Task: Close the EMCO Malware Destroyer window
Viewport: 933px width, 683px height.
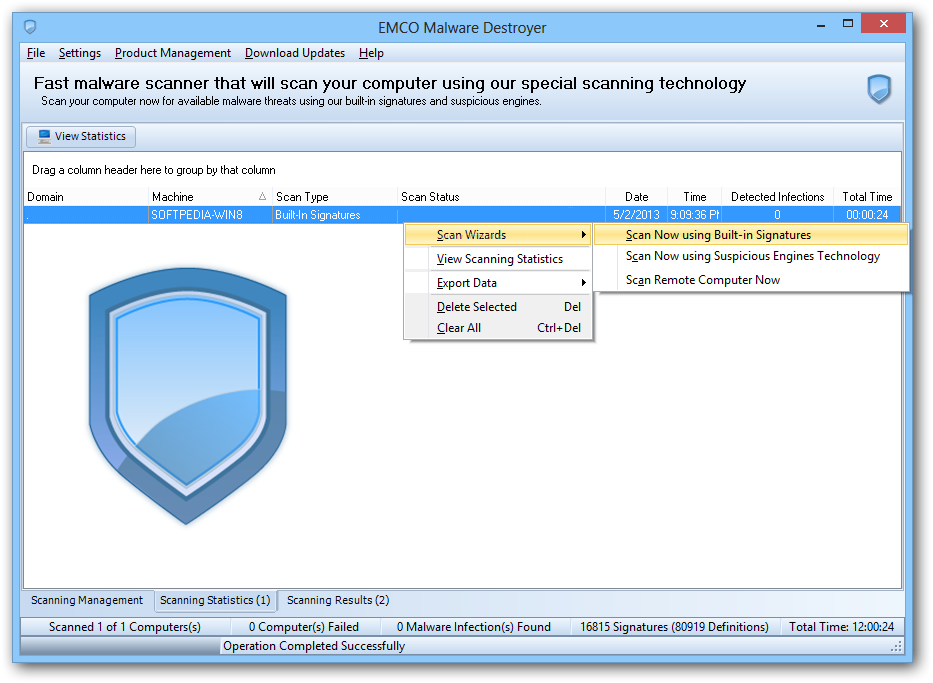Action: [884, 24]
